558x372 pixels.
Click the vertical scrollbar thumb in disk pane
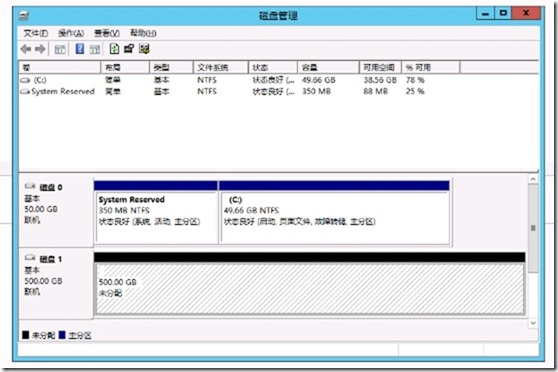(x=533, y=228)
